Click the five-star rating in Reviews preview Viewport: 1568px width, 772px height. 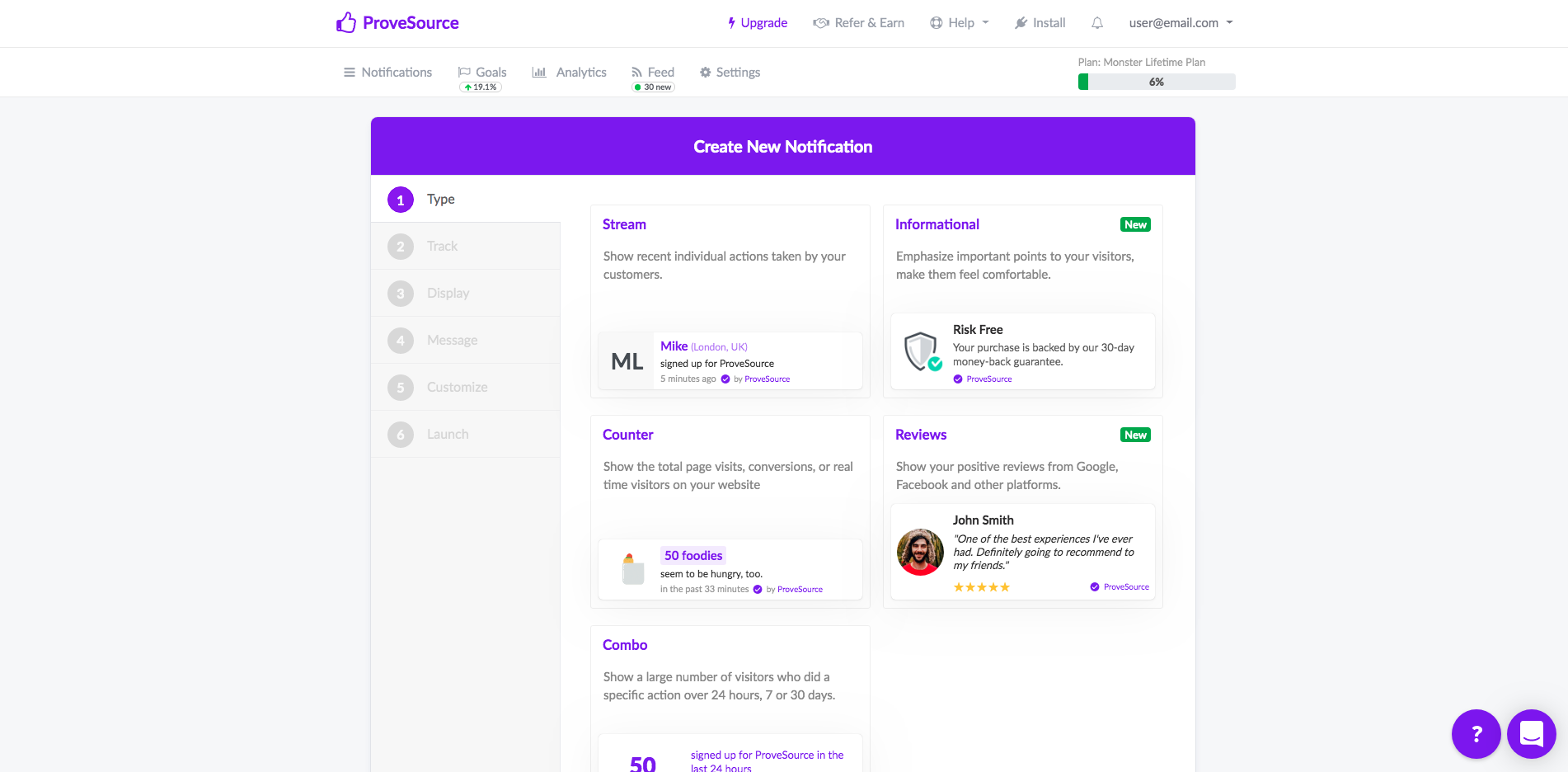(981, 587)
